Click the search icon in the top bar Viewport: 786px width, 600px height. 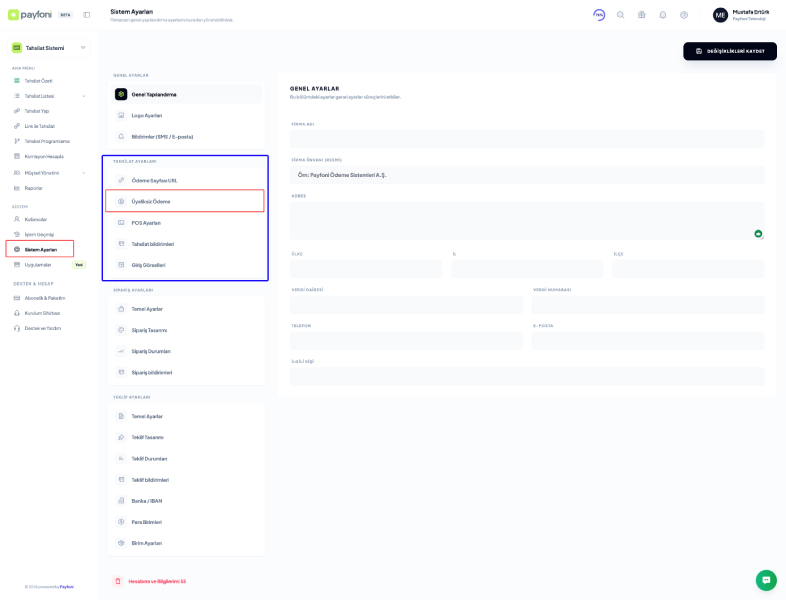(x=620, y=15)
